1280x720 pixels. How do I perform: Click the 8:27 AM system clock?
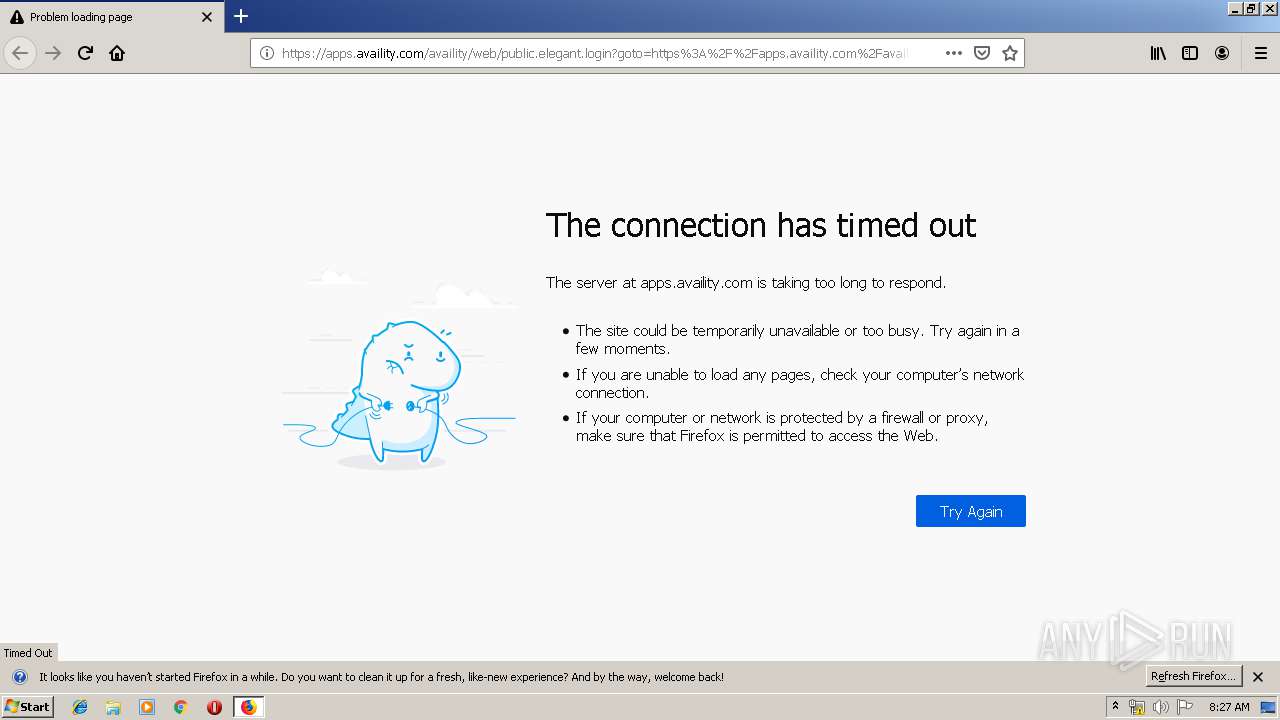1229,707
